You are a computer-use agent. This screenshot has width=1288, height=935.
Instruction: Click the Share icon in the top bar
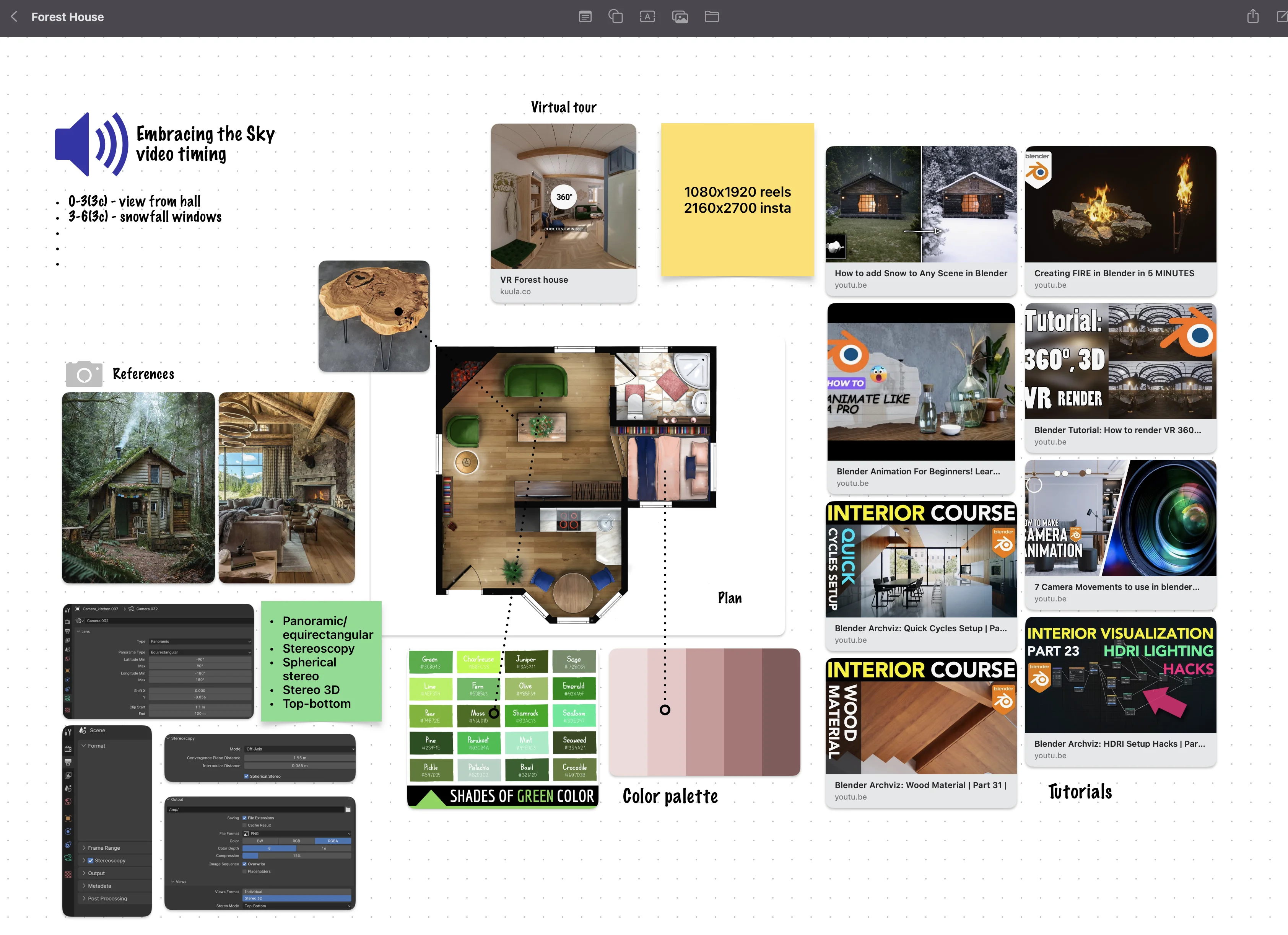click(x=1253, y=16)
